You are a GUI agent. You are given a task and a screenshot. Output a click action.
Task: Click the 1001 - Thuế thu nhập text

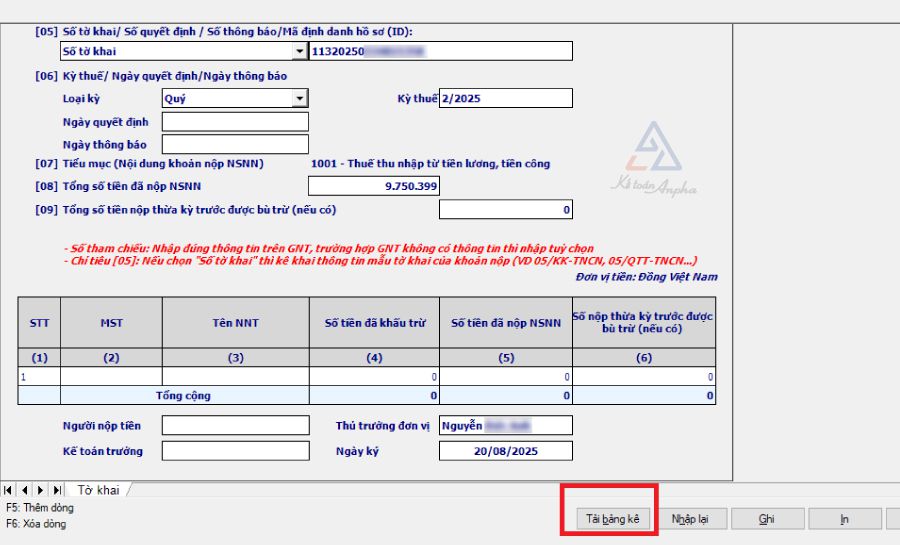pos(430,164)
